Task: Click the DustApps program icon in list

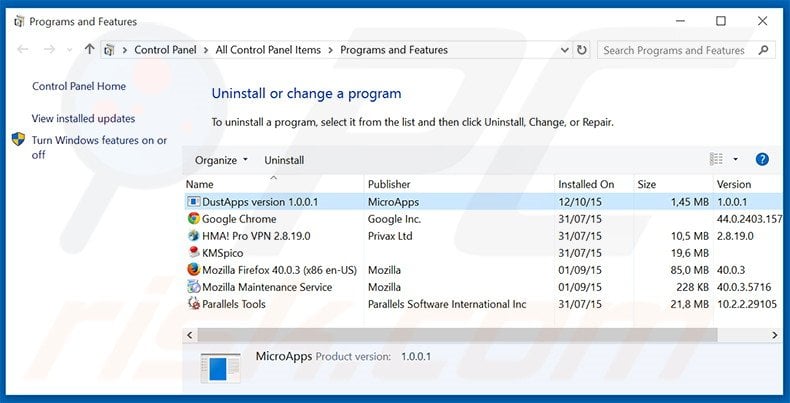Action: tap(193, 202)
